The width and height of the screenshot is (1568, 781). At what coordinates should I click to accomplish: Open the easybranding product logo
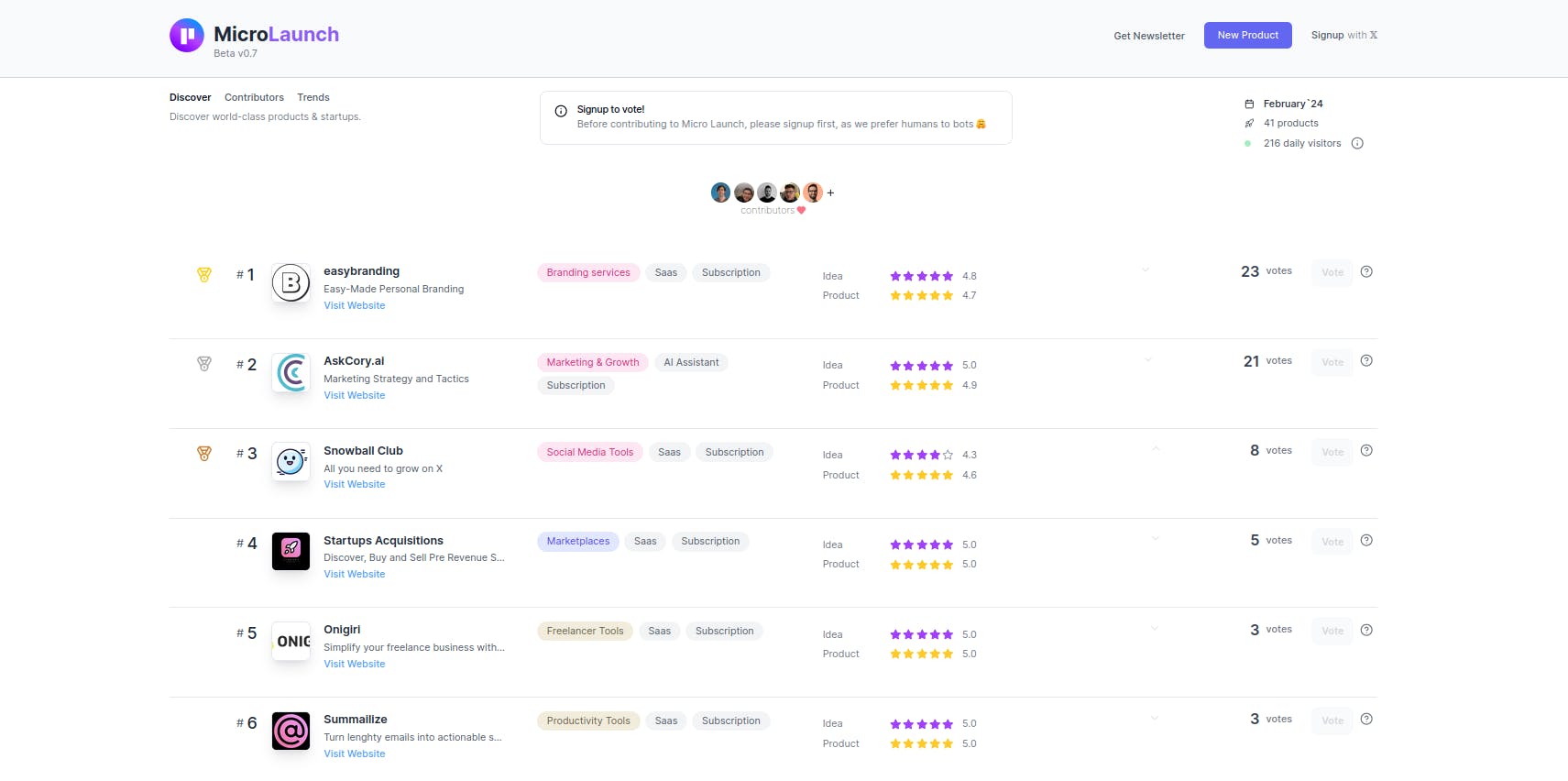[x=291, y=282]
